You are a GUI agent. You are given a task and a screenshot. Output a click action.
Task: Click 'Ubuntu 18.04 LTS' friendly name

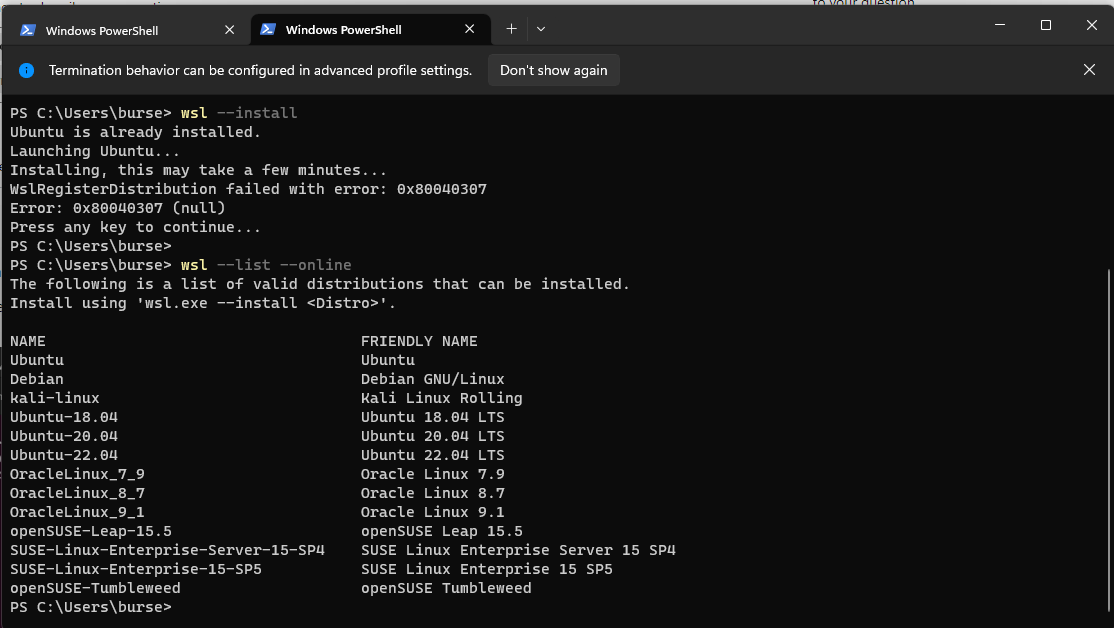[x=433, y=417]
